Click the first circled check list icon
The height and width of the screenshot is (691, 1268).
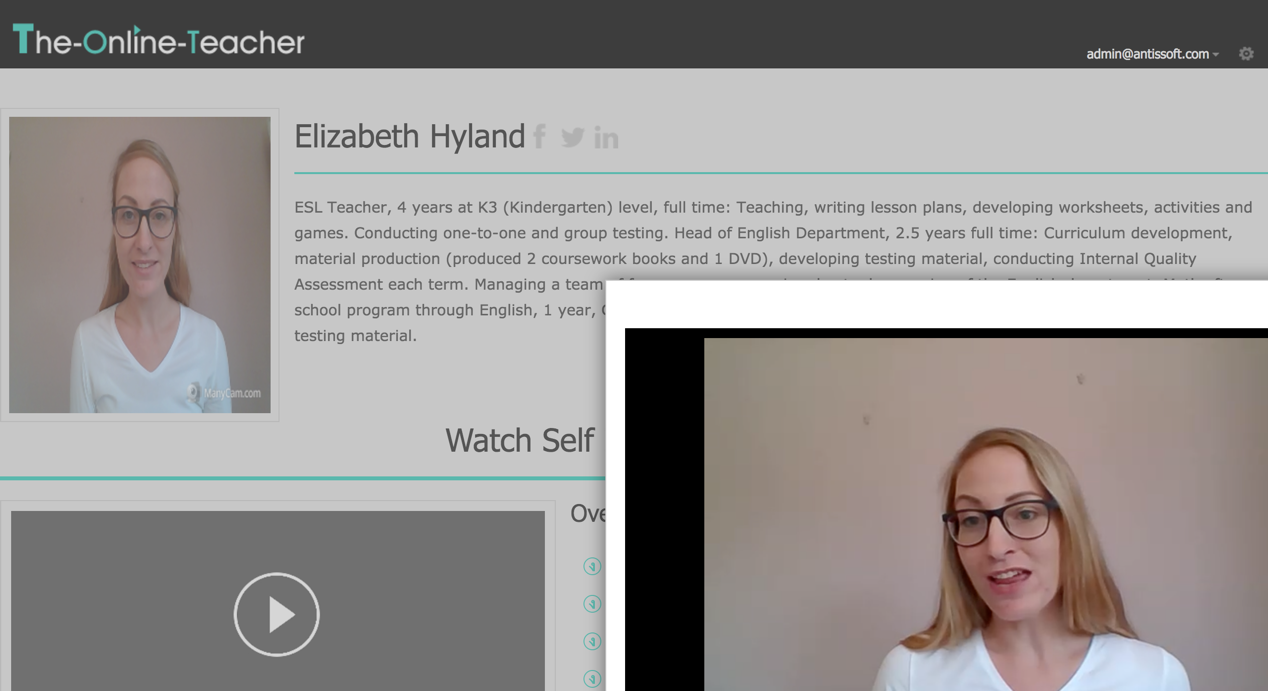click(x=592, y=566)
